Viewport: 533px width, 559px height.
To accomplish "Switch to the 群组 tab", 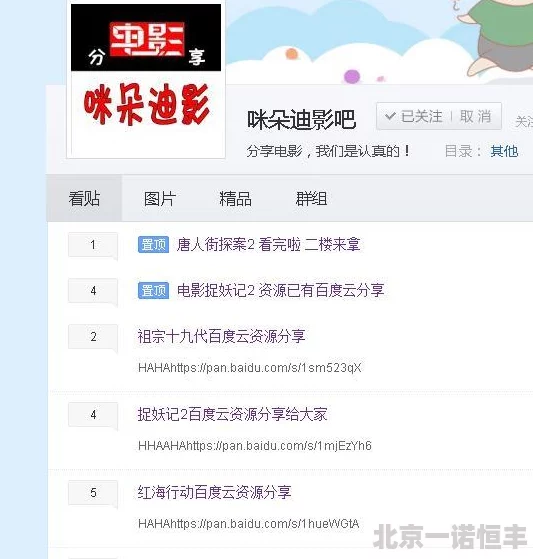I will (x=311, y=199).
